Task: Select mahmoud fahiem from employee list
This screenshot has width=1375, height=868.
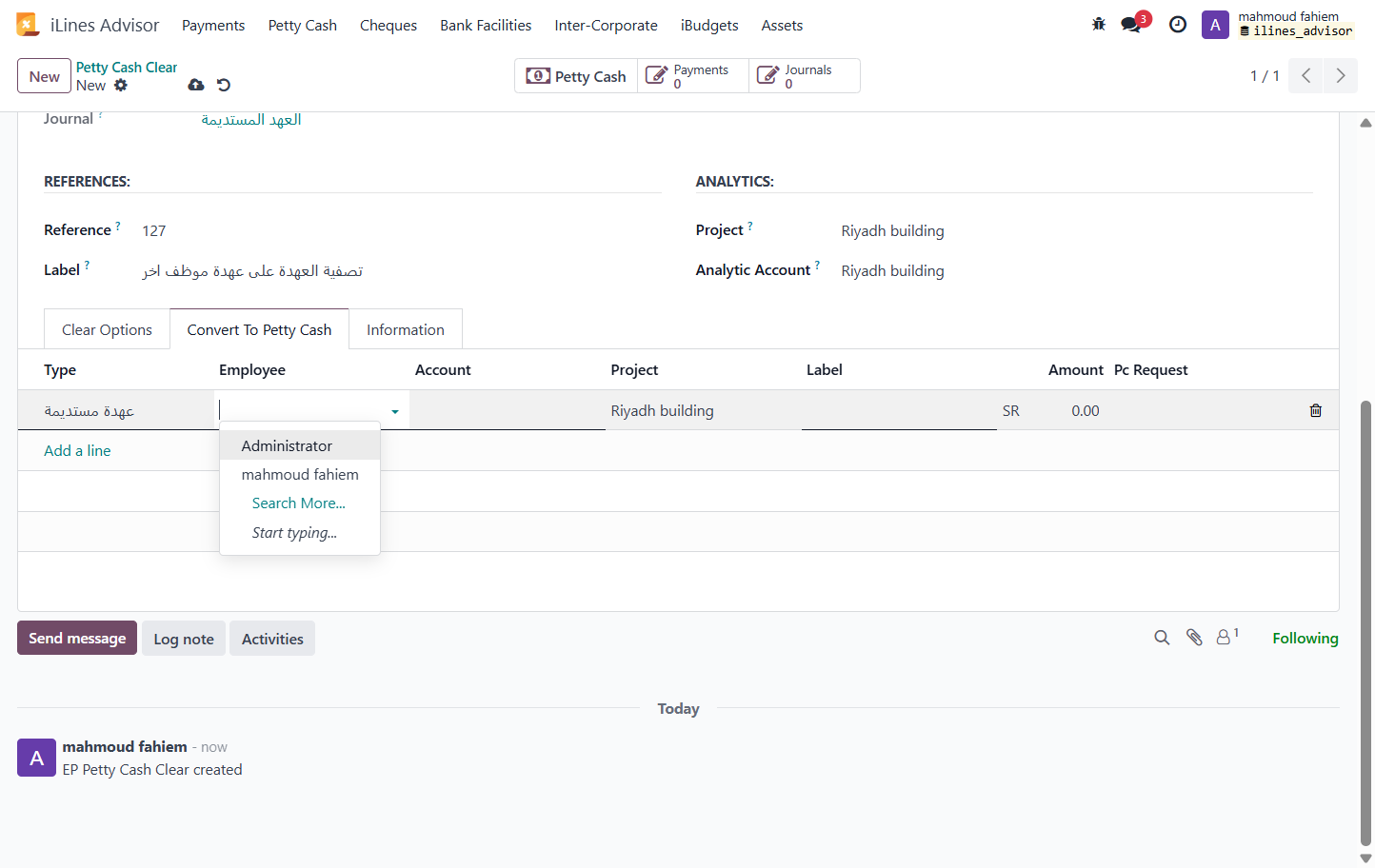Action: 300,474
